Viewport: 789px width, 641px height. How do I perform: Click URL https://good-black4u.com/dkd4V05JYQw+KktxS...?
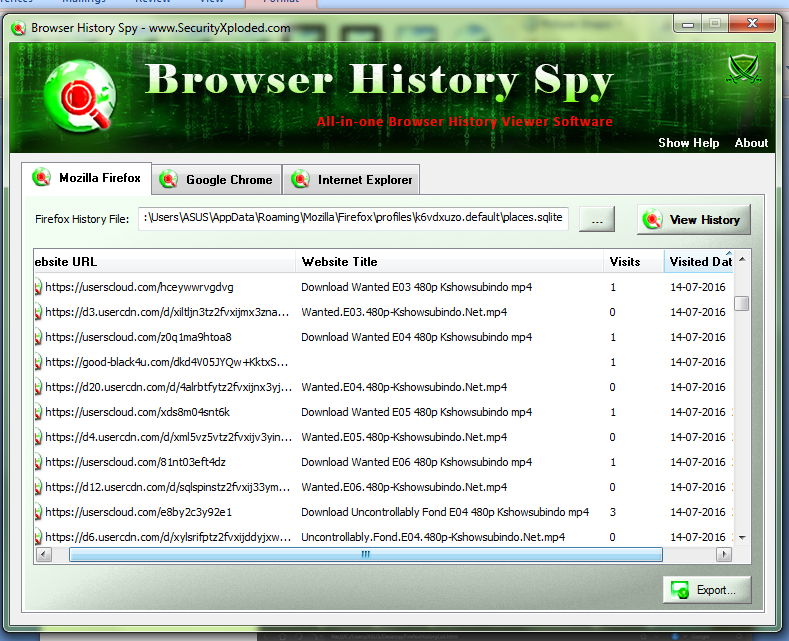point(167,362)
